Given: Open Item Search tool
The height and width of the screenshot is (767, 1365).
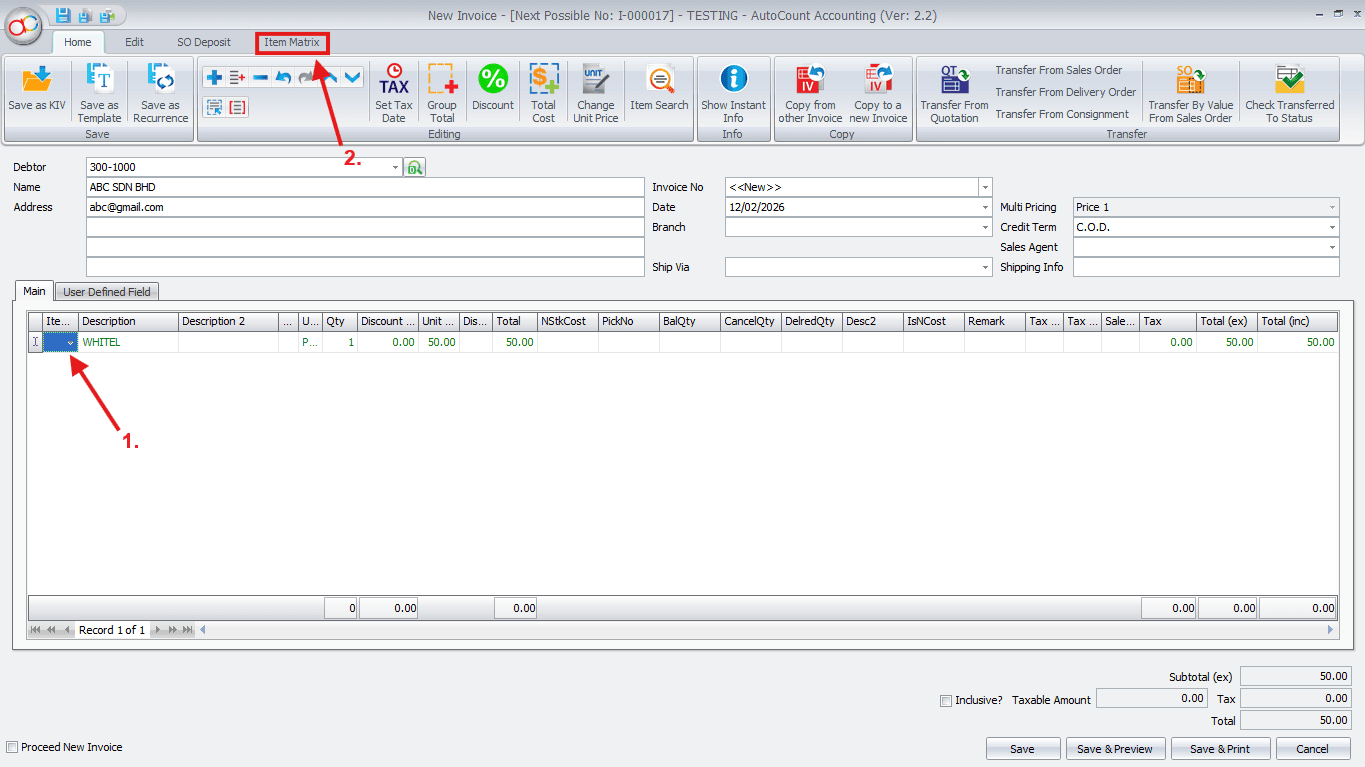Looking at the screenshot, I should 659,81.
